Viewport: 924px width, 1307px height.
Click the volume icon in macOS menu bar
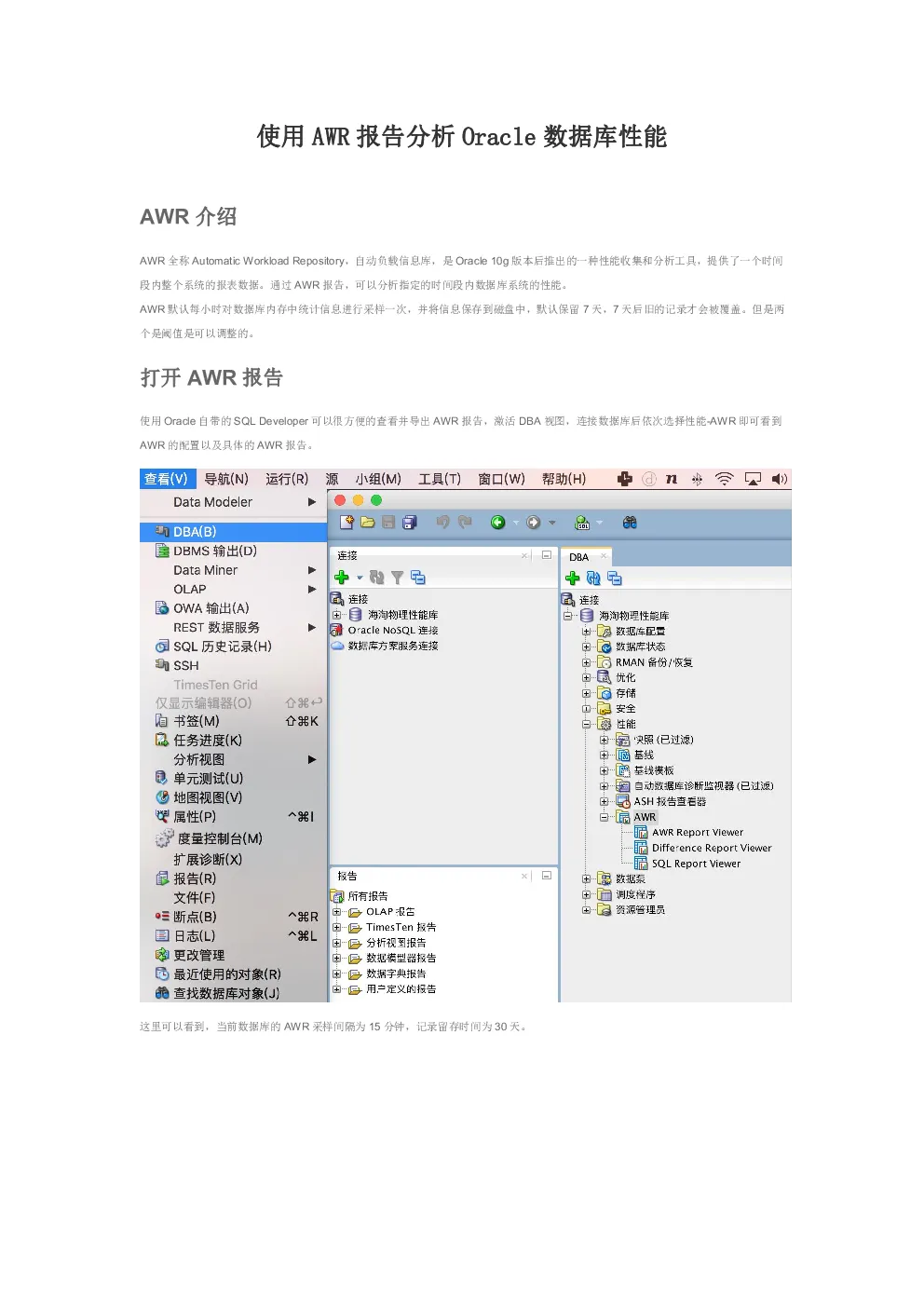pyautogui.click(x=780, y=479)
